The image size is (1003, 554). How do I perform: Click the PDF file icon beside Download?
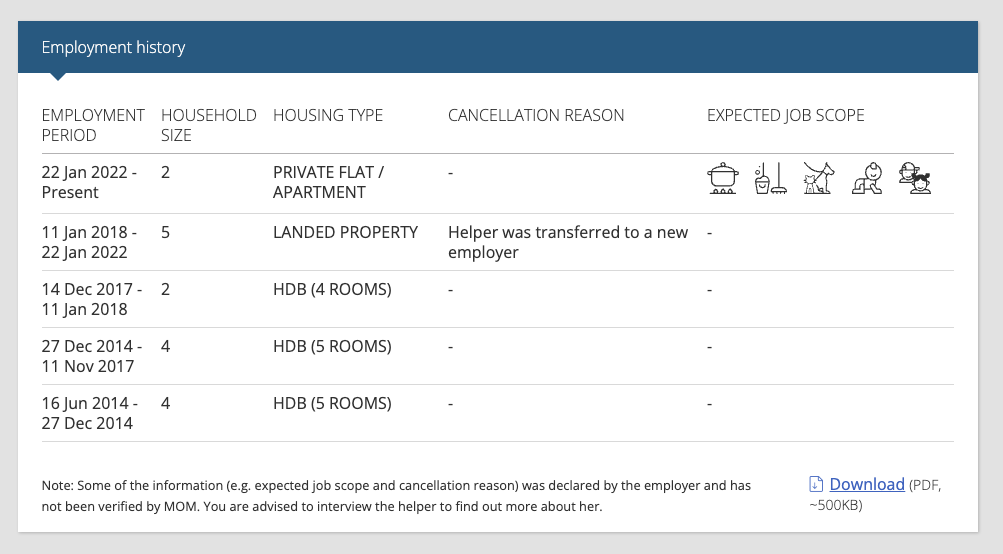click(816, 484)
